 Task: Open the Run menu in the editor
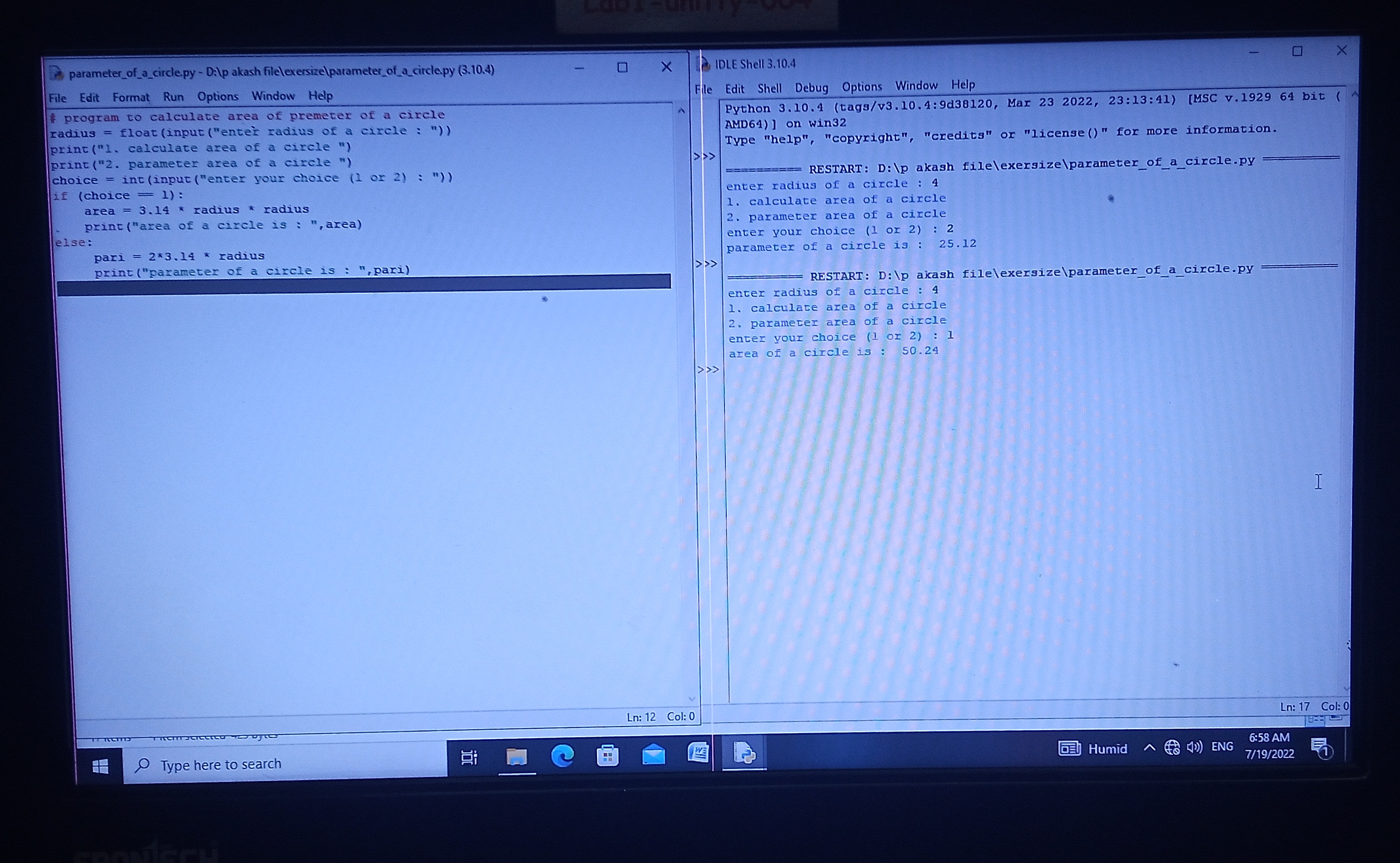pos(173,97)
